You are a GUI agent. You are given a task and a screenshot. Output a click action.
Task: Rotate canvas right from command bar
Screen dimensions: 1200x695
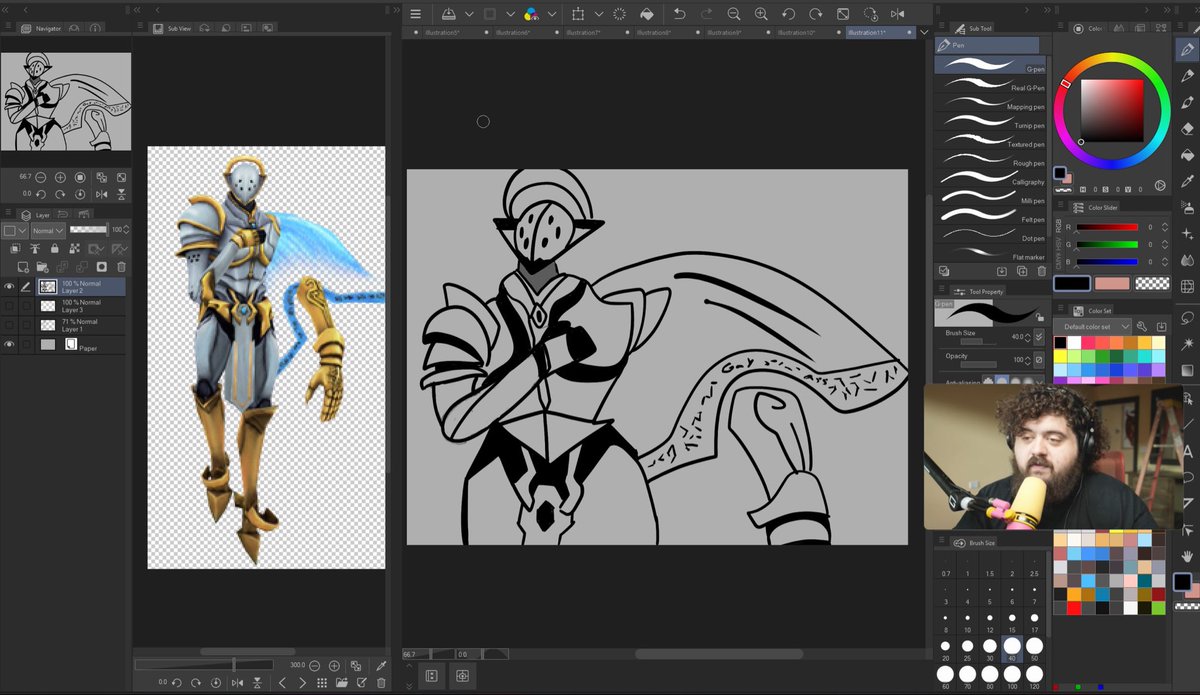[815, 14]
